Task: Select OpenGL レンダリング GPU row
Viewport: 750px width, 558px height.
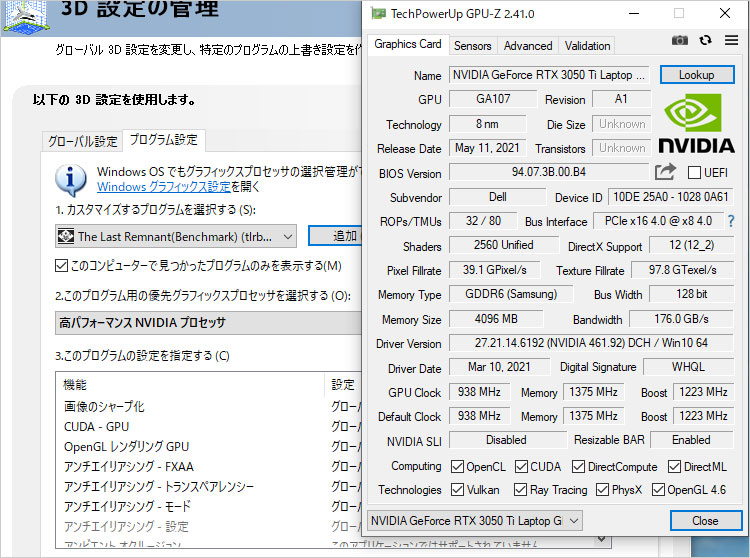Action: [x=208, y=447]
